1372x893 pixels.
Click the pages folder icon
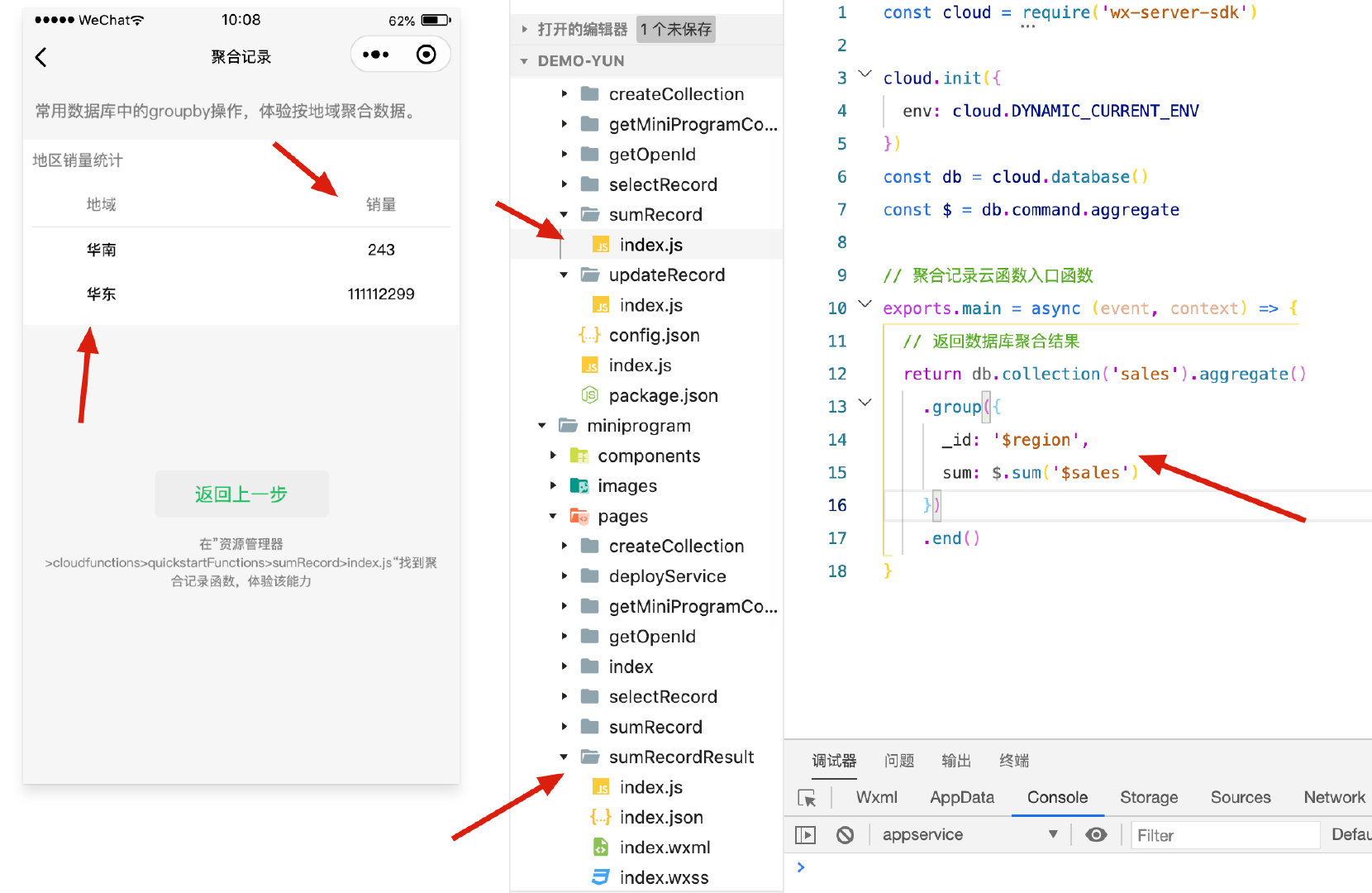tap(579, 516)
